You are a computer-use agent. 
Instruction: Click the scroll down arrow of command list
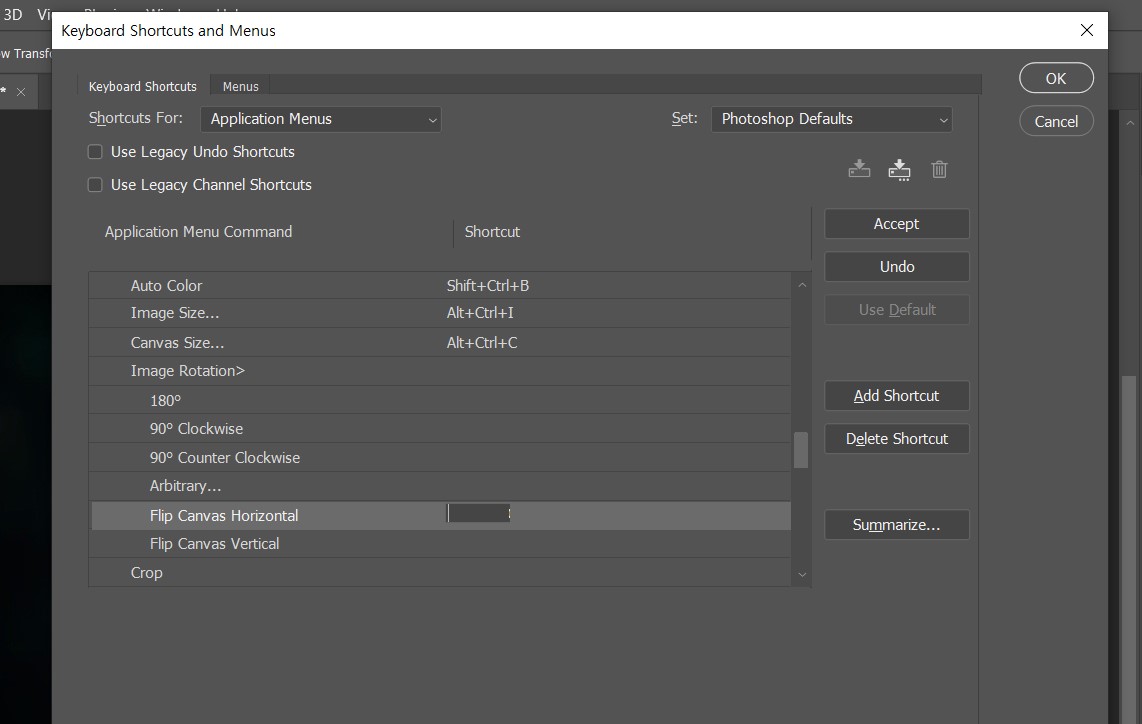pos(802,574)
